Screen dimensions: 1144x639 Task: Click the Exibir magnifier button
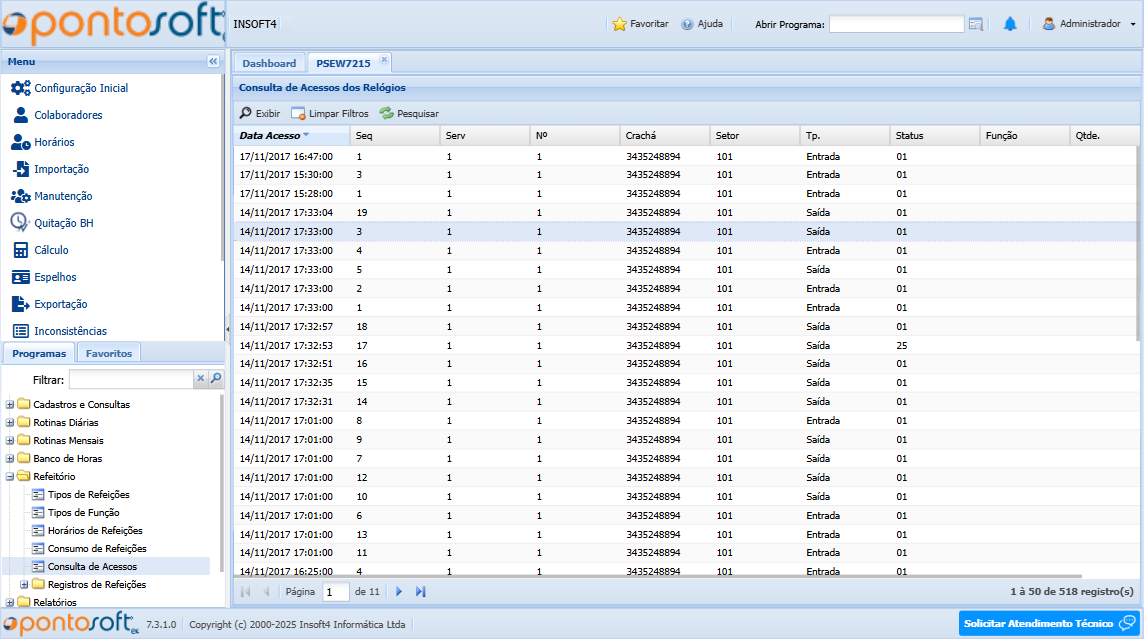click(x=260, y=114)
